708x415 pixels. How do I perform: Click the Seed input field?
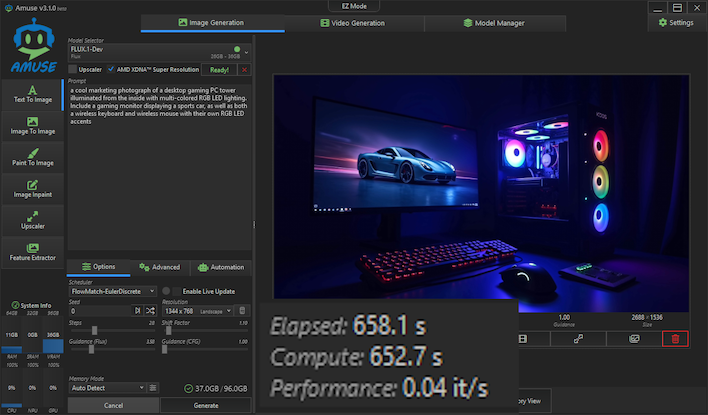pyautogui.click(x=100, y=311)
